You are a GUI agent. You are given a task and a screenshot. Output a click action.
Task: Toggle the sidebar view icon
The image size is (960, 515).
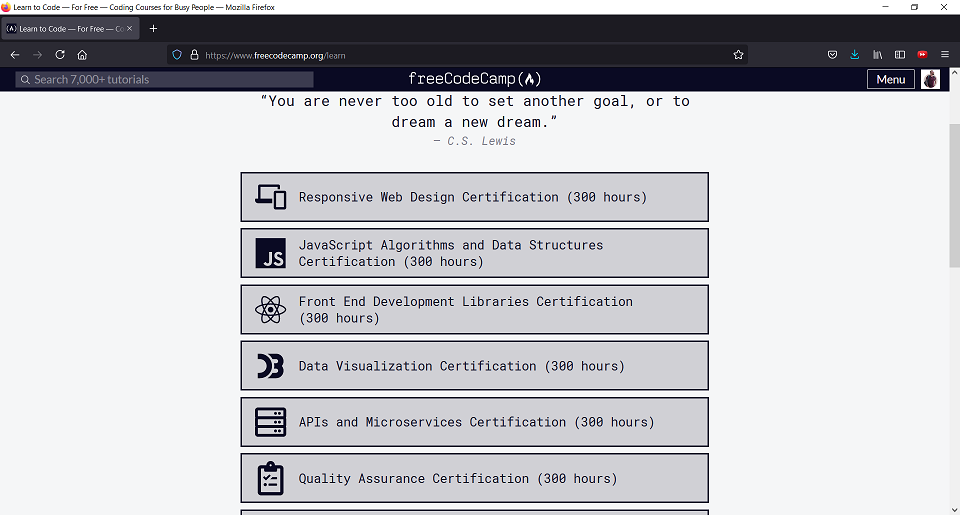click(899, 55)
